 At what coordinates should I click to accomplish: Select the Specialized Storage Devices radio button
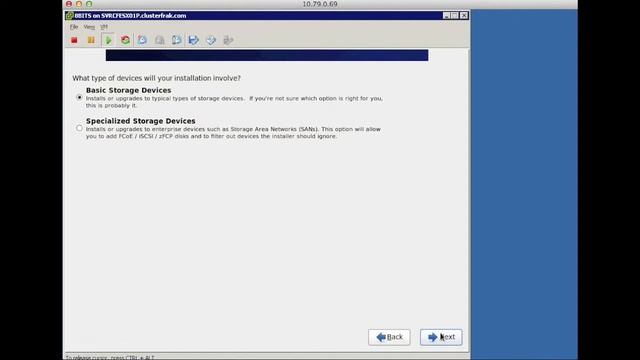(x=79, y=128)
